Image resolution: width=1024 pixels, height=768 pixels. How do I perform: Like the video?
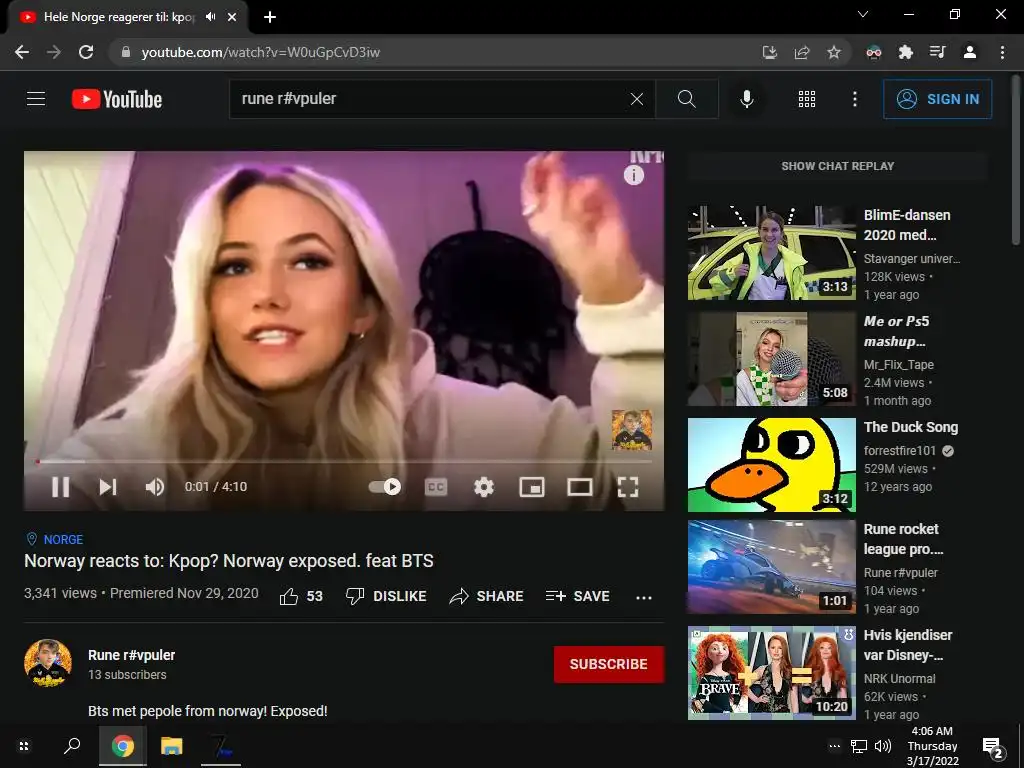(x=301, y=596)
